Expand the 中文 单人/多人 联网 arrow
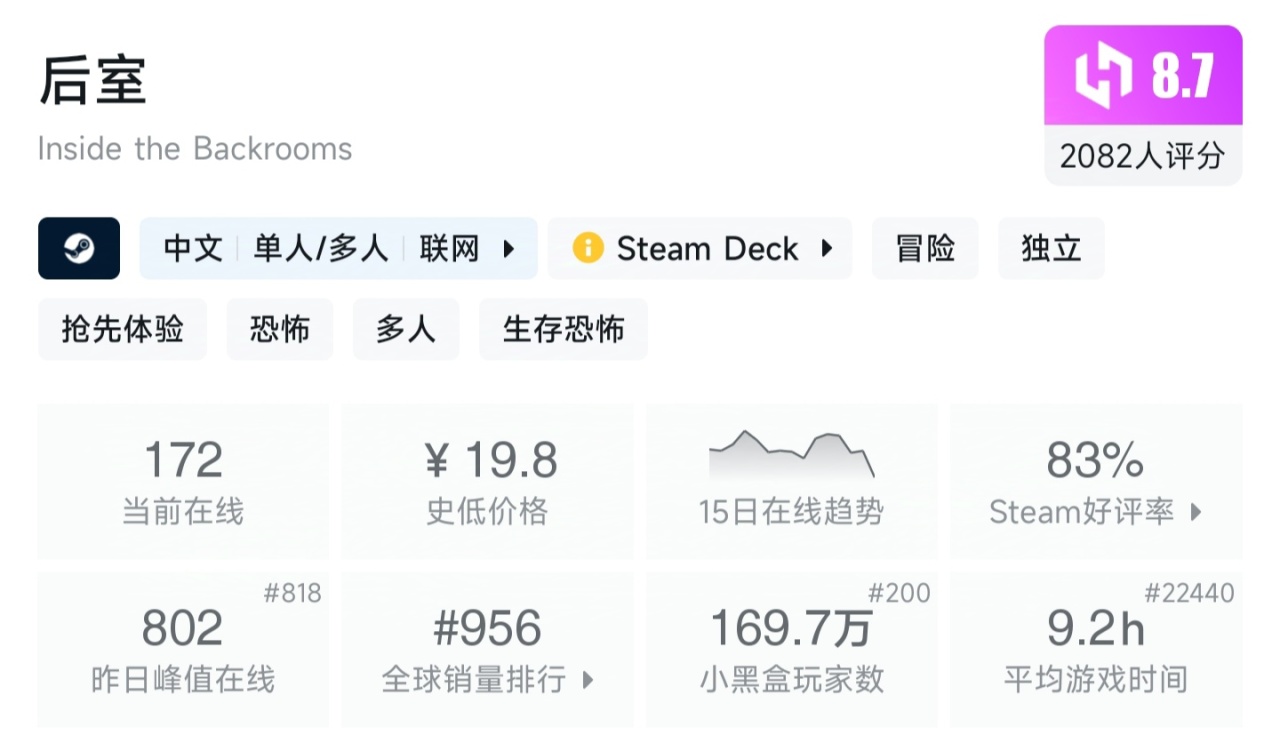Image resolution: width=1280 pixels, height=735 pixels. point(509,248)
